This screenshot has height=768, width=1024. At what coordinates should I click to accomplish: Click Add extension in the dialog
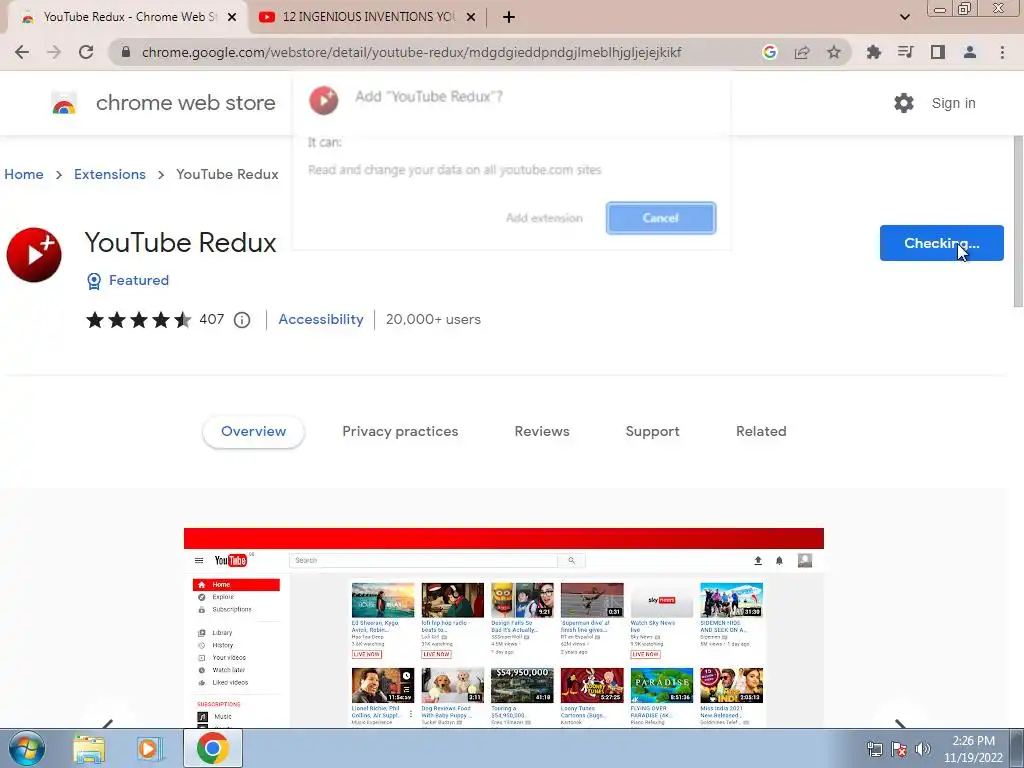(544, 218)
